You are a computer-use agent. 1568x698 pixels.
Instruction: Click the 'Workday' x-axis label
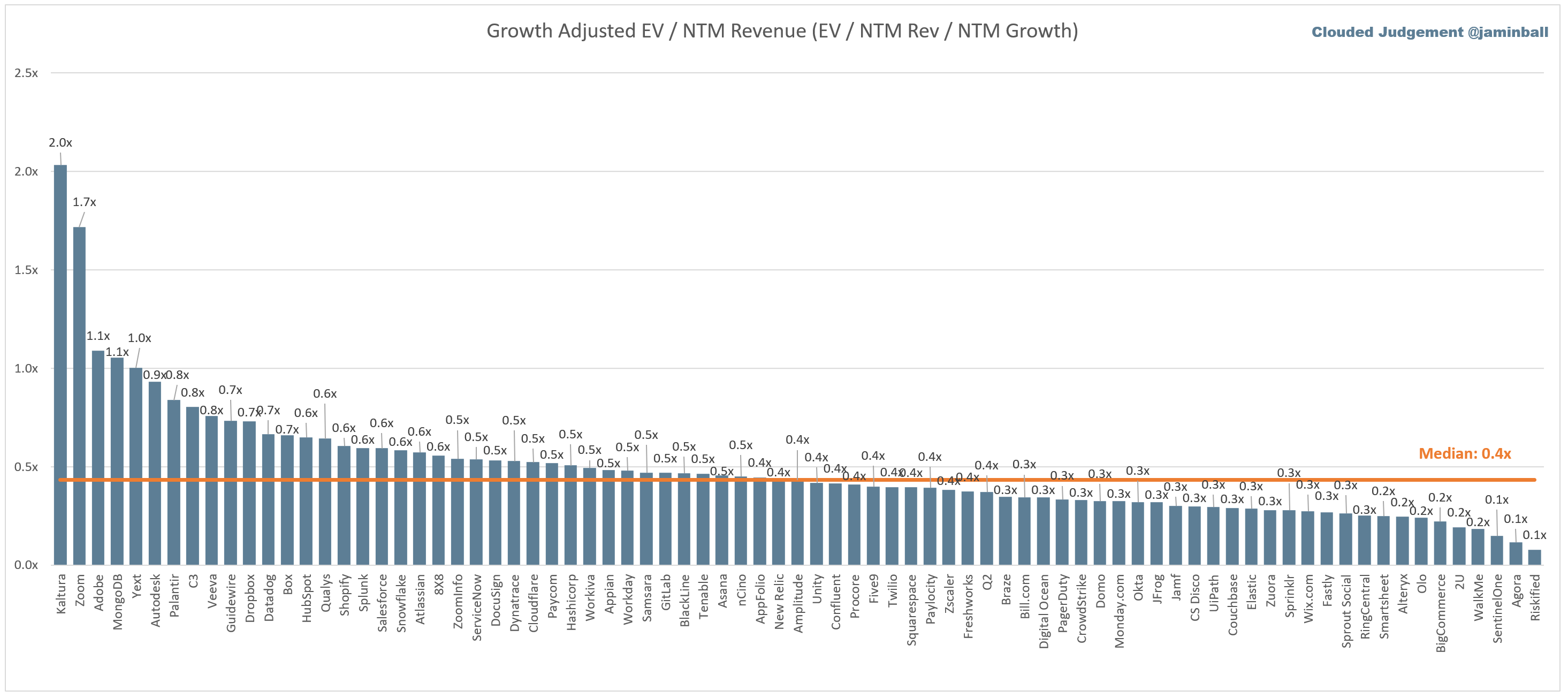pyautogui.click(x=627, y=600)
